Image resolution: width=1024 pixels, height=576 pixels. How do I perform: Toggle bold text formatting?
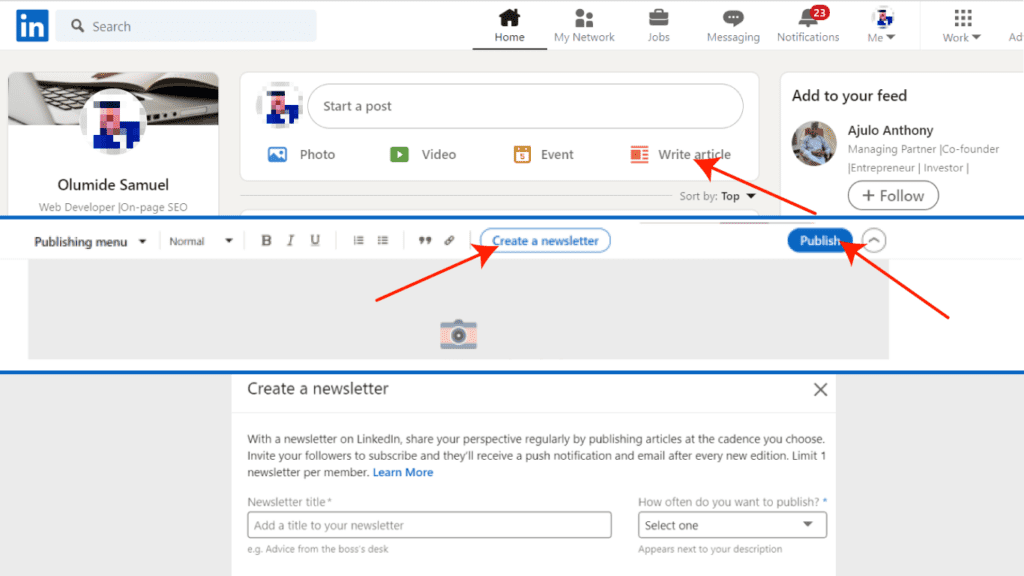(265, 240)
